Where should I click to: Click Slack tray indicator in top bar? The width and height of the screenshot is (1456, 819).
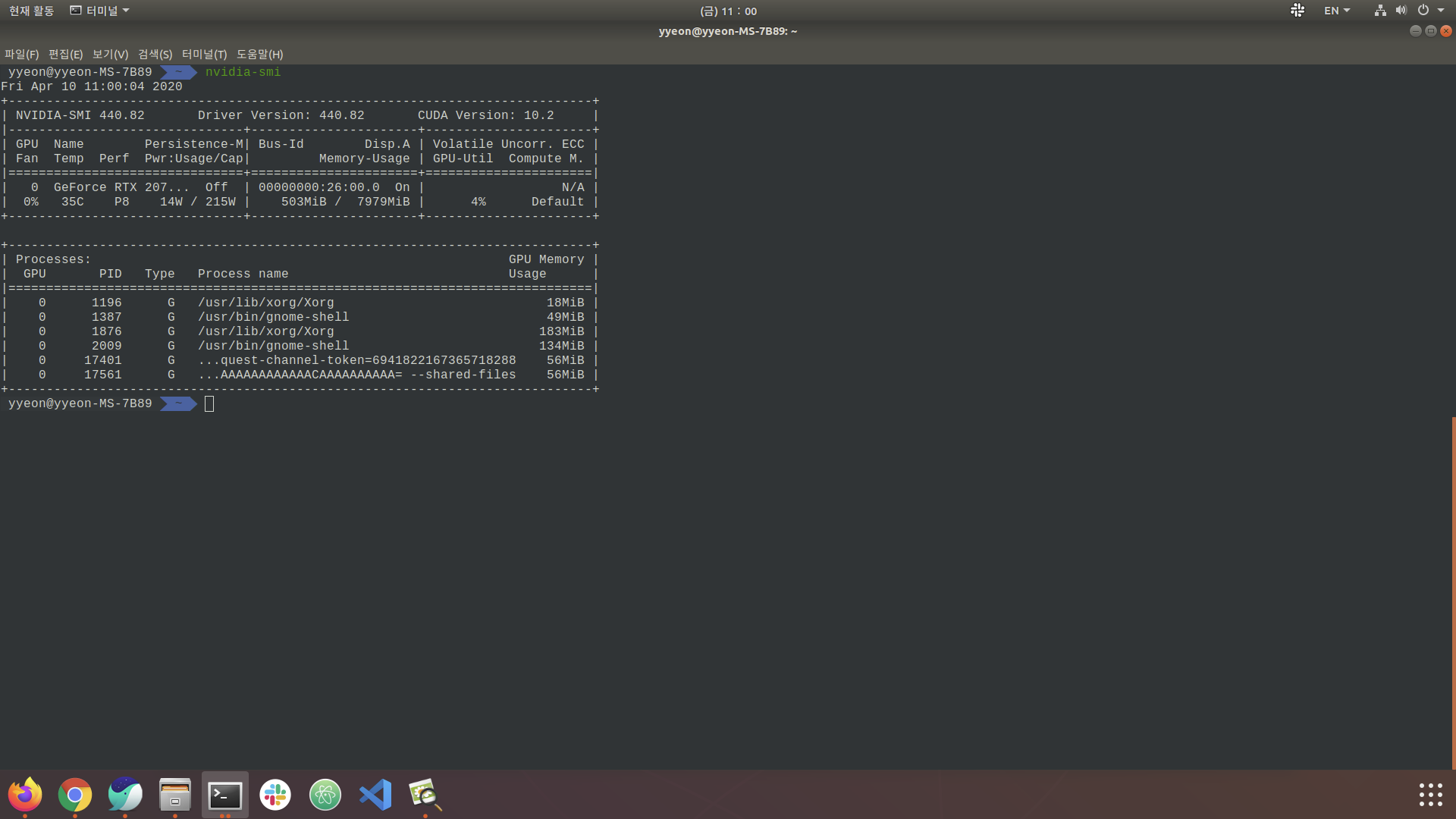pyautogui.click(x=1298, y=11)
